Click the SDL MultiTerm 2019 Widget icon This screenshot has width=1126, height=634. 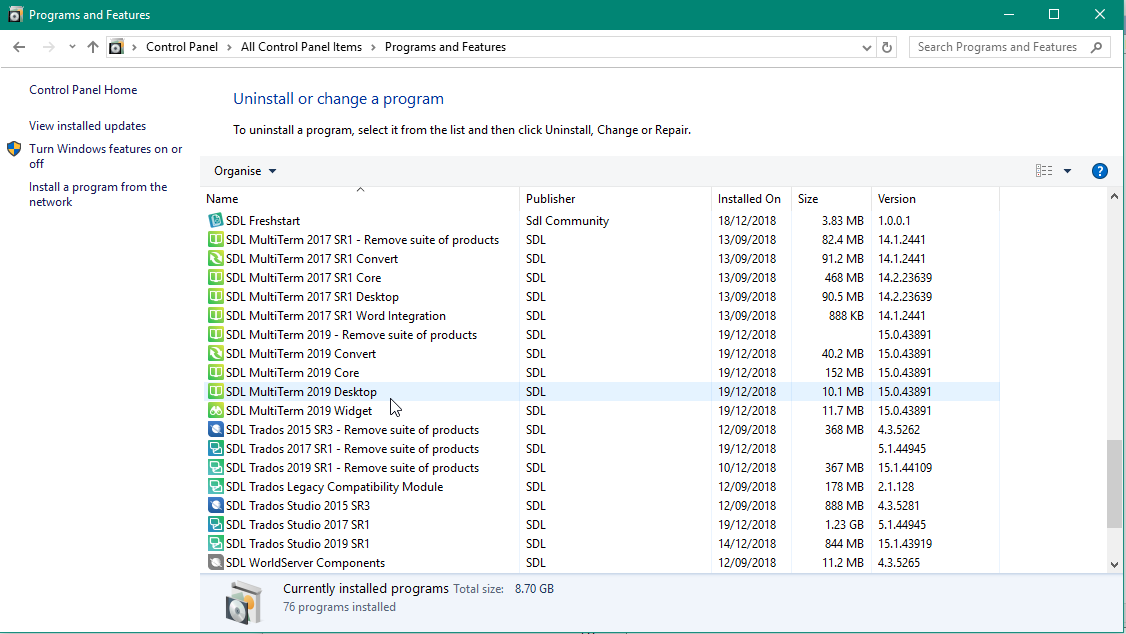[215, 411]
